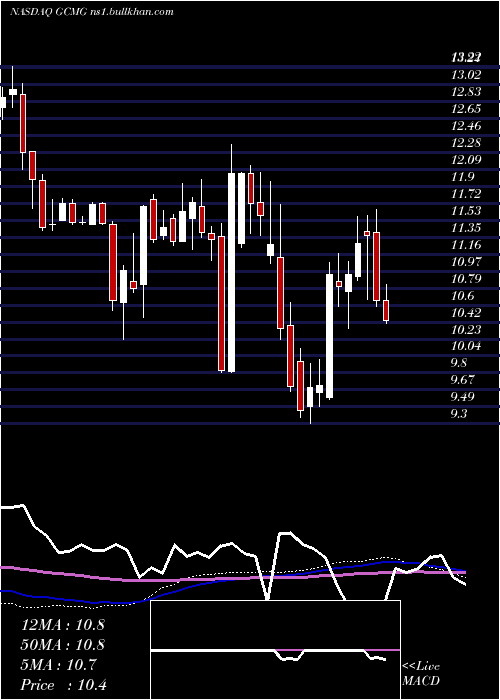
Task: Click the tall white candlestick near 12.09
Action: click(231, 272)
